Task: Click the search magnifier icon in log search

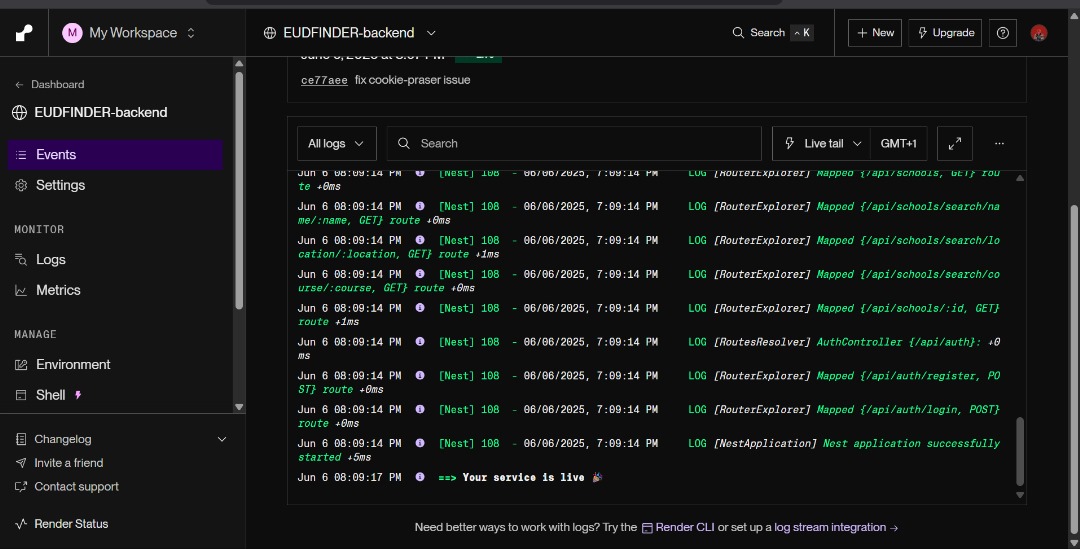Action: tap(404, 143)
